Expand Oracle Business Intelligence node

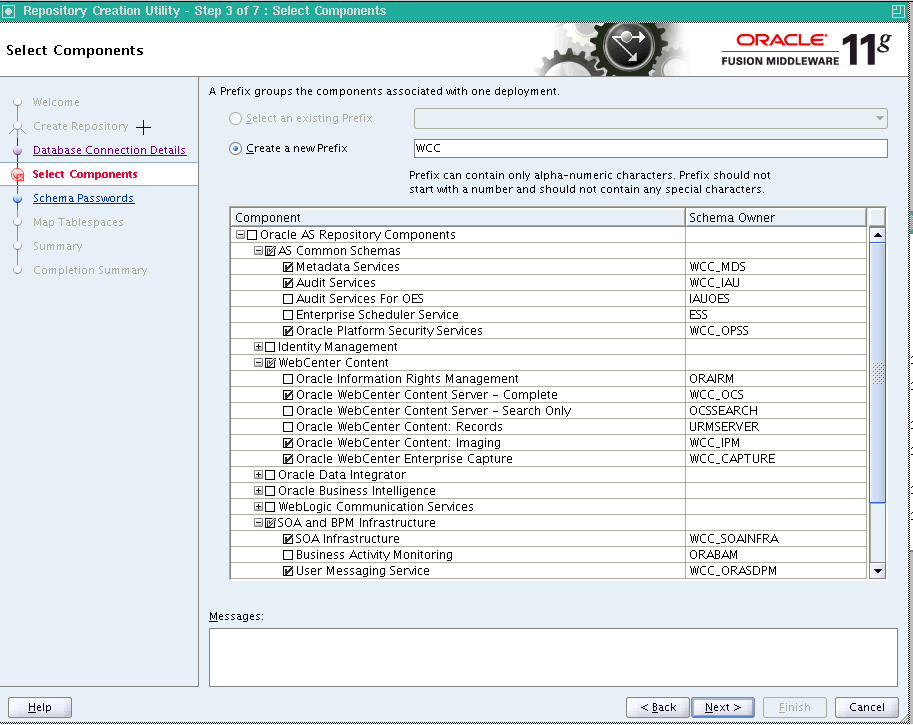pos(258,491)
